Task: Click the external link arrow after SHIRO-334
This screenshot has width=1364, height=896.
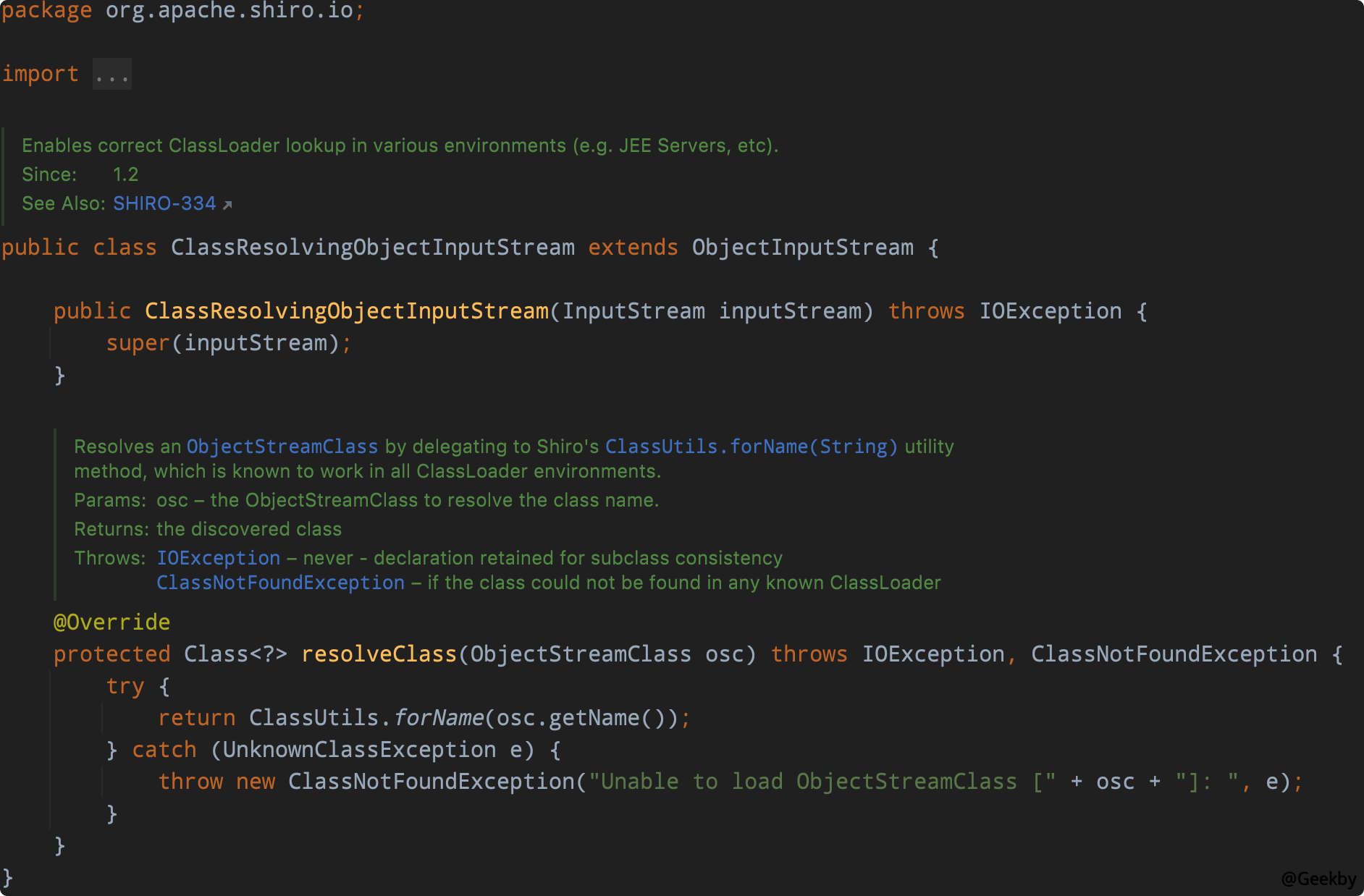Action: [x=227, y=205]
